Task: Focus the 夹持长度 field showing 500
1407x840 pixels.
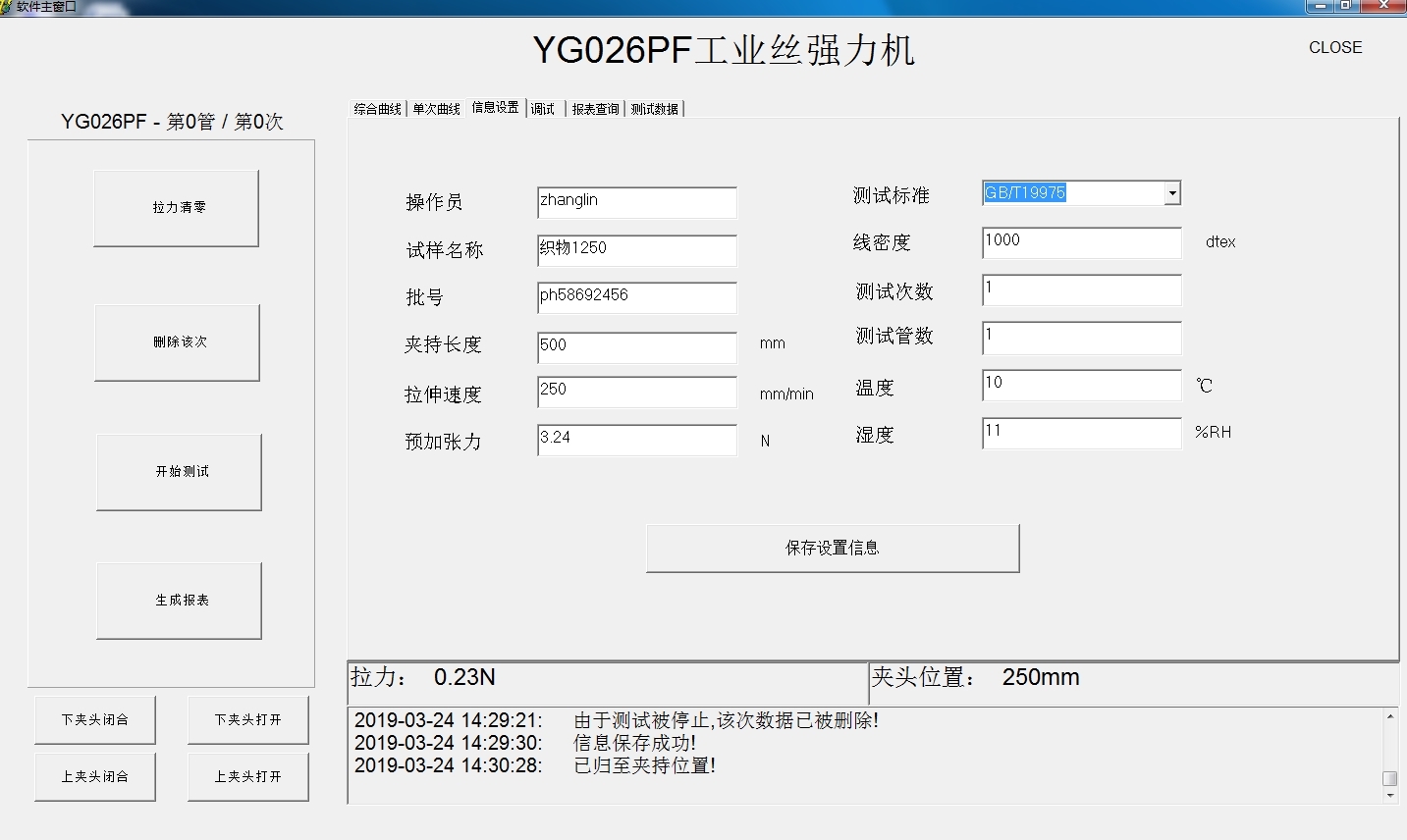Action: (x=637, y=347)
